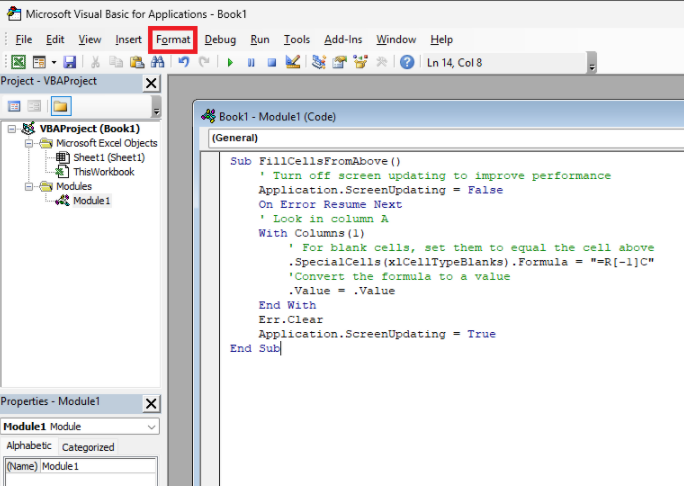This screenshot has height=486, width=684.
Task: Run the macro with green play icon
Action: tap(230, 62)
